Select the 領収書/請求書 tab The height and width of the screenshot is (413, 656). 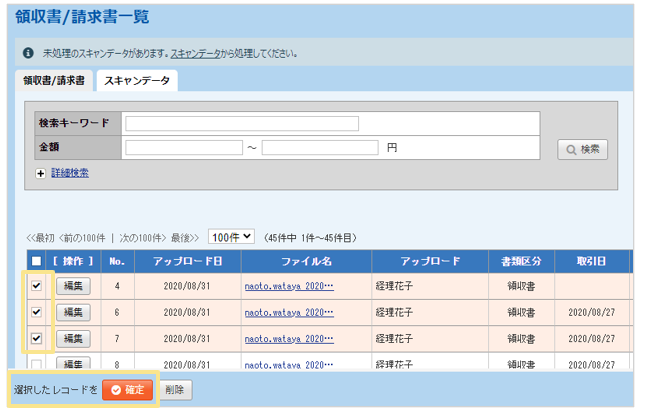(55, 81)
